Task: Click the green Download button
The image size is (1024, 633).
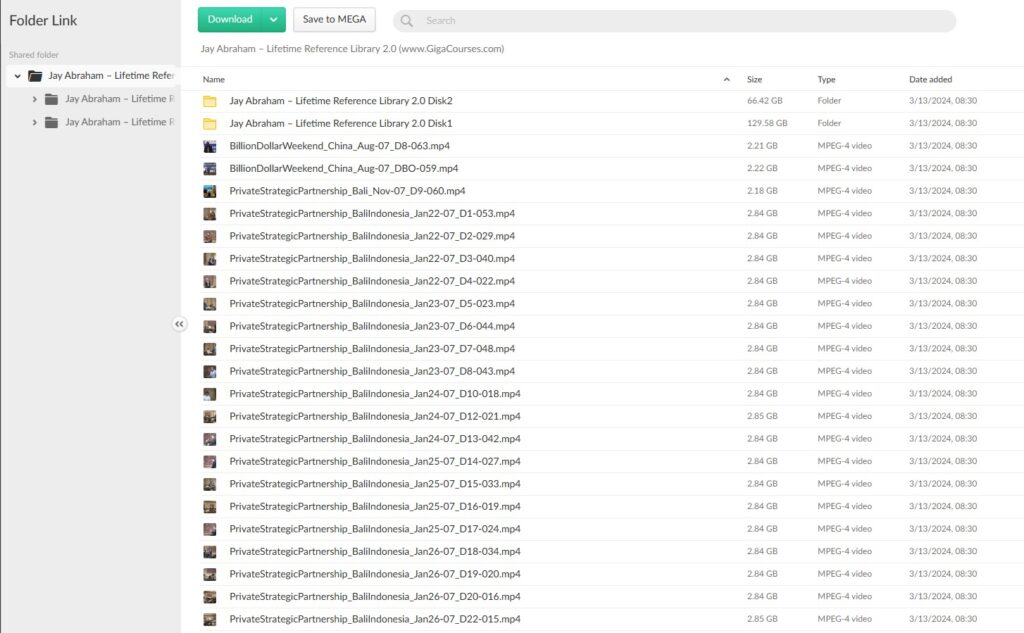Action: 230,19
